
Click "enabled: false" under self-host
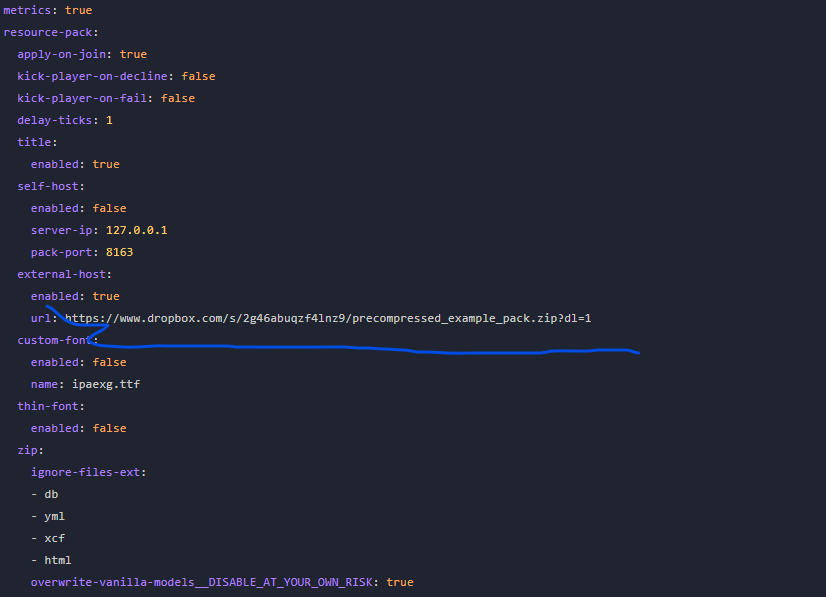(78, 209)
